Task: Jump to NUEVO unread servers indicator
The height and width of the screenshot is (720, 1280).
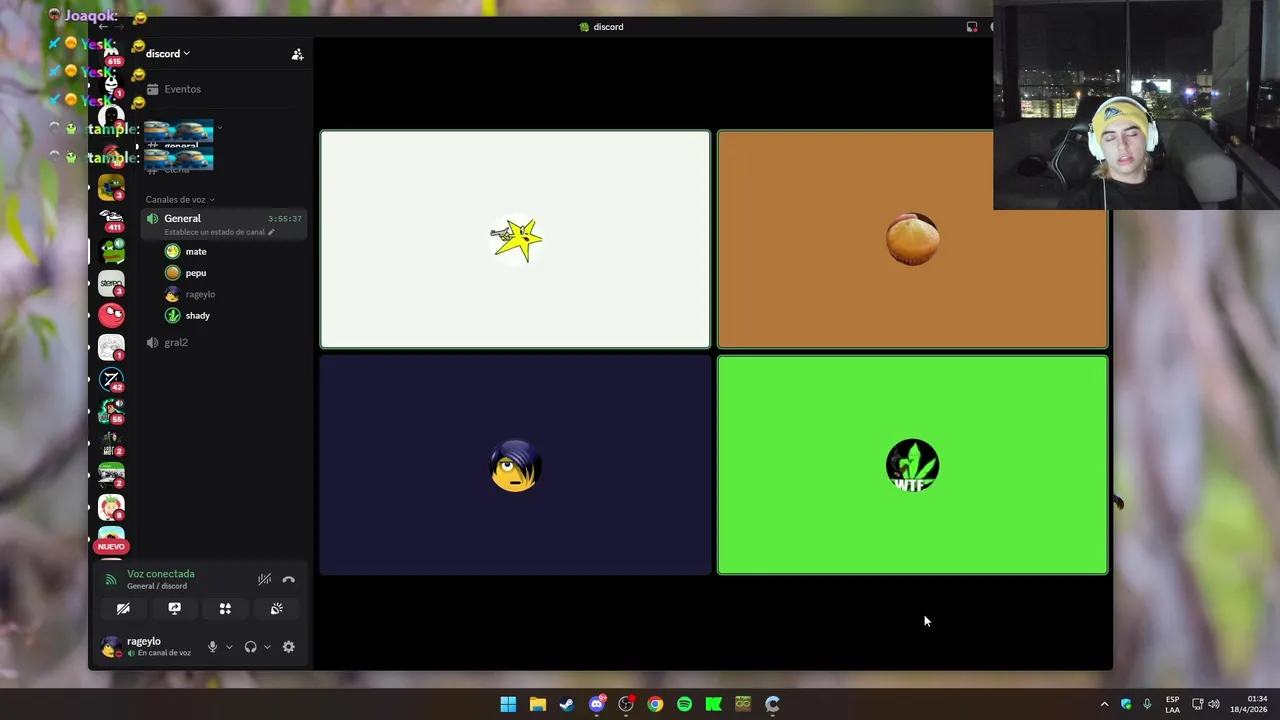Action: coord(111,546)
